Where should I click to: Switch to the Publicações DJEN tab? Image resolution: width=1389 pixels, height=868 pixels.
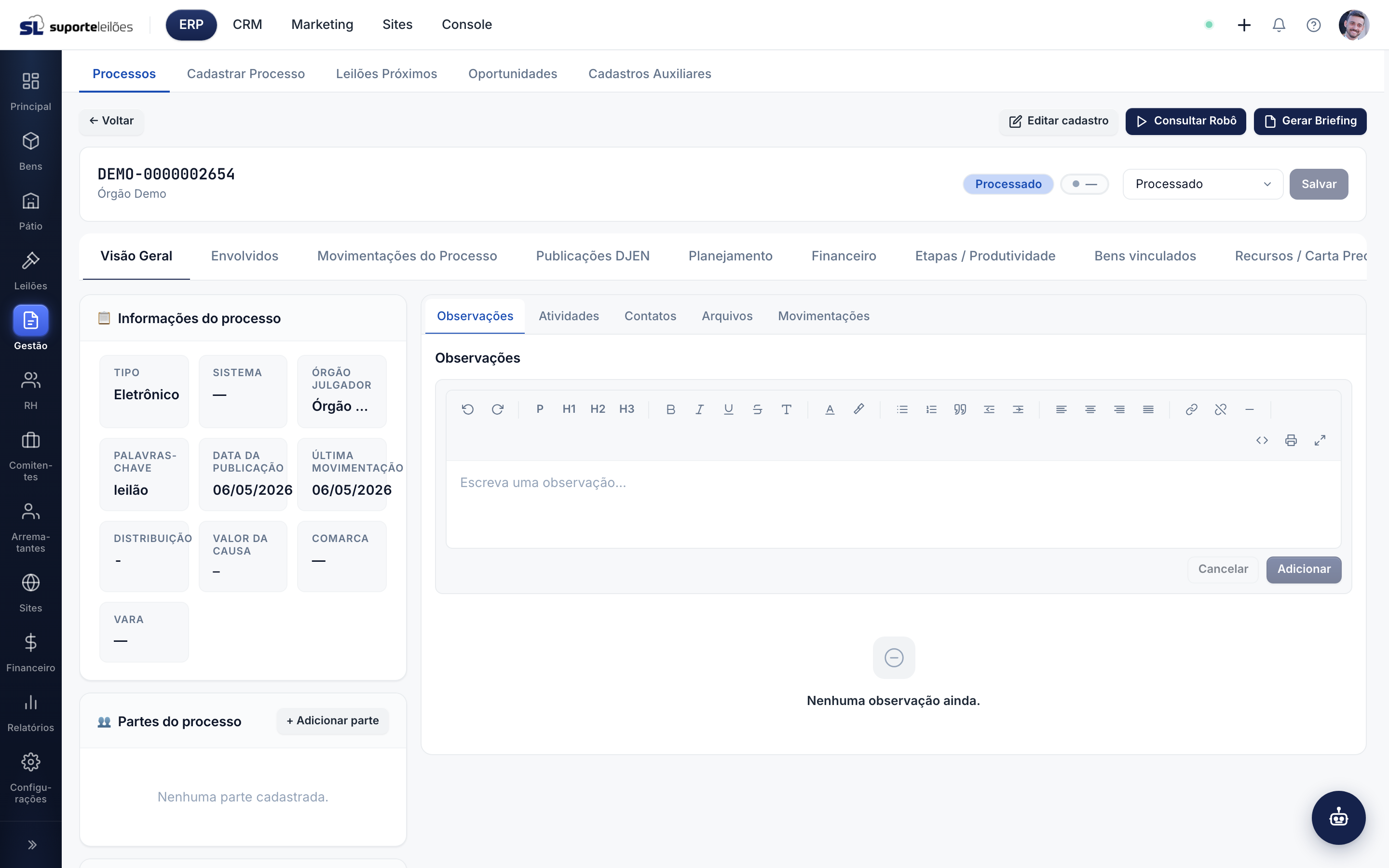click(593, 256)
